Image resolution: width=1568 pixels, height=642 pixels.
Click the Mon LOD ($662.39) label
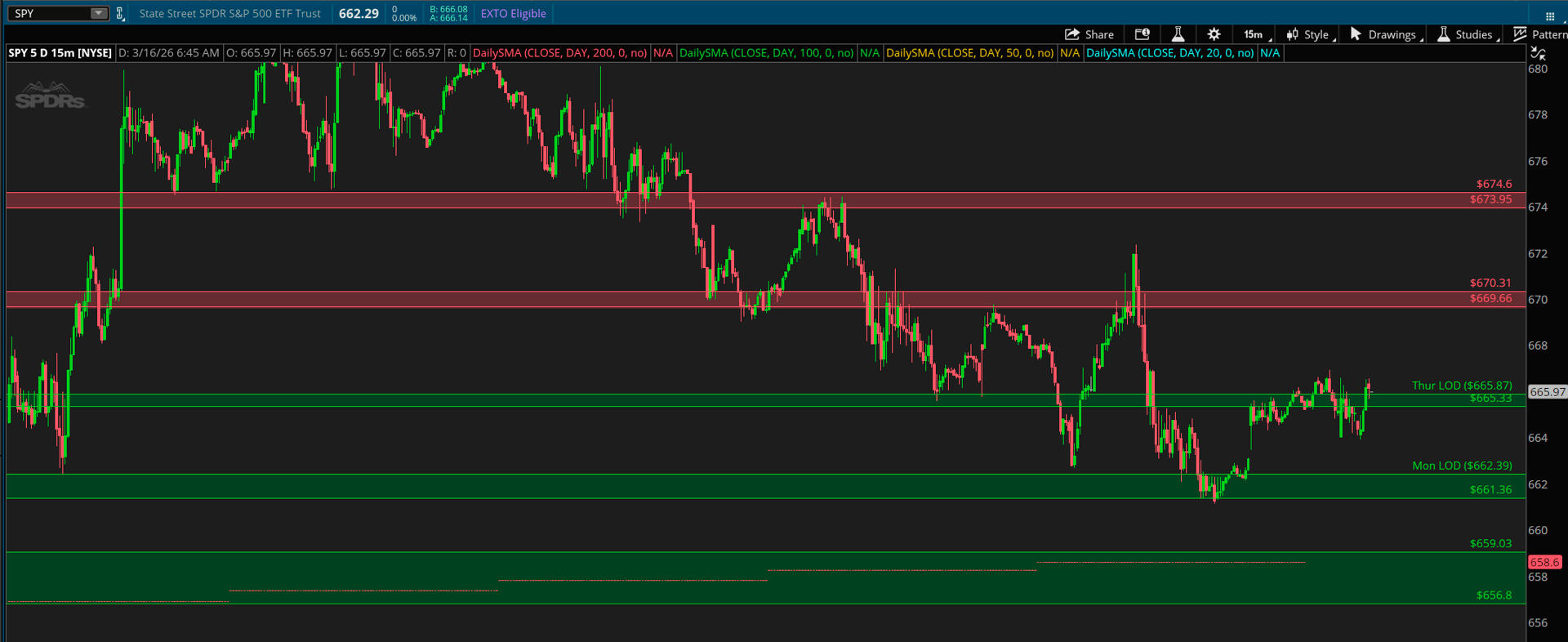pyautogui.click(x=1462, y=466)
